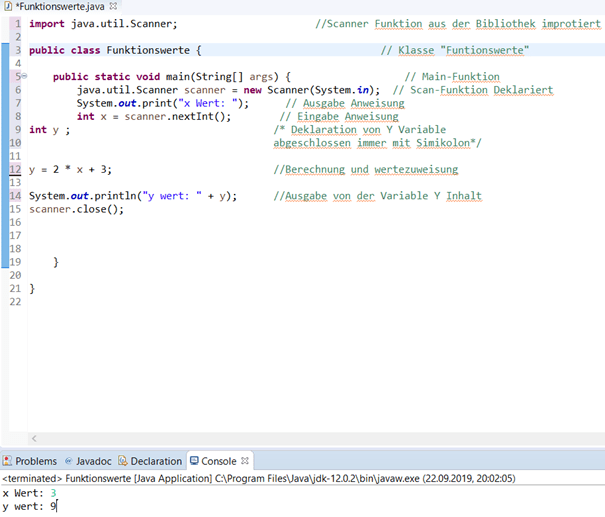Screen dimensions: 605x517
Task: Open the Javadoc tab
Action: click(94, 461)
